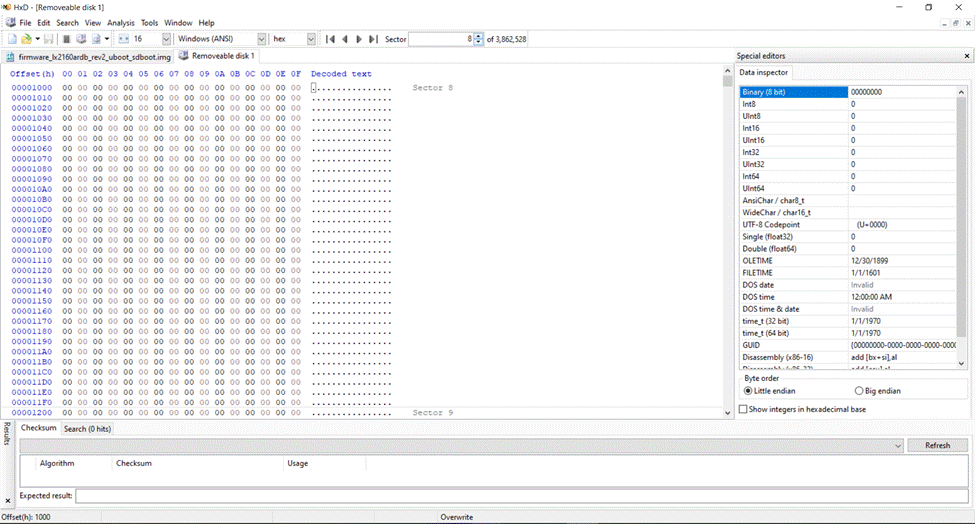
Task: Open the bytes per row dropdown
Action: [x=166, y=39]
